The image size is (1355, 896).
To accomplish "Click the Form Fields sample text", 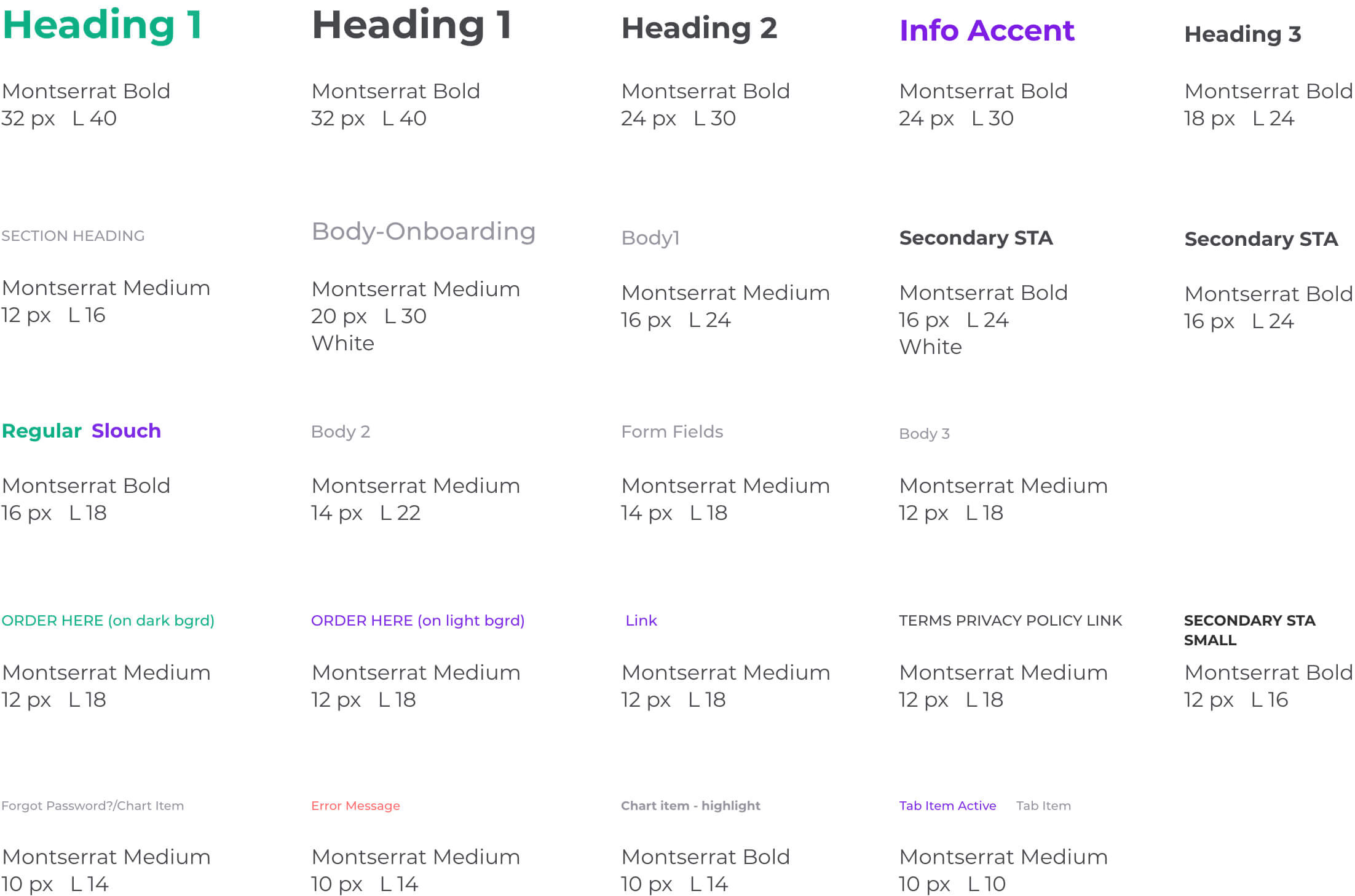I will tap(672, 432).
